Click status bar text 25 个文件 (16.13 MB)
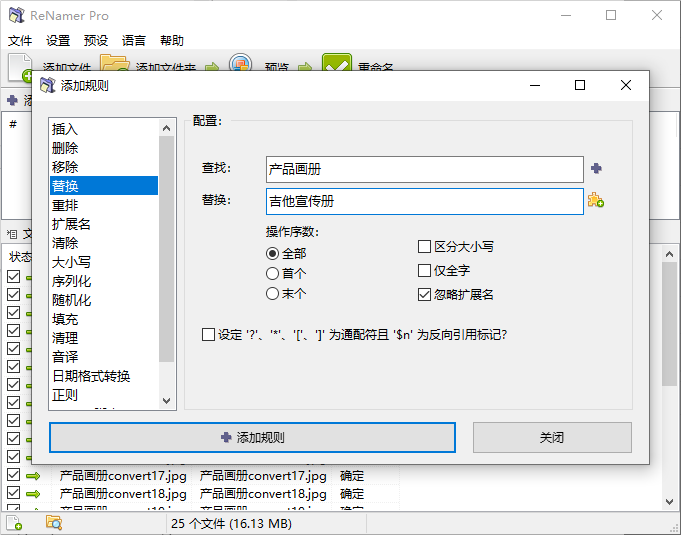This screenshot has width=681, height=535. tap(231, 523)
